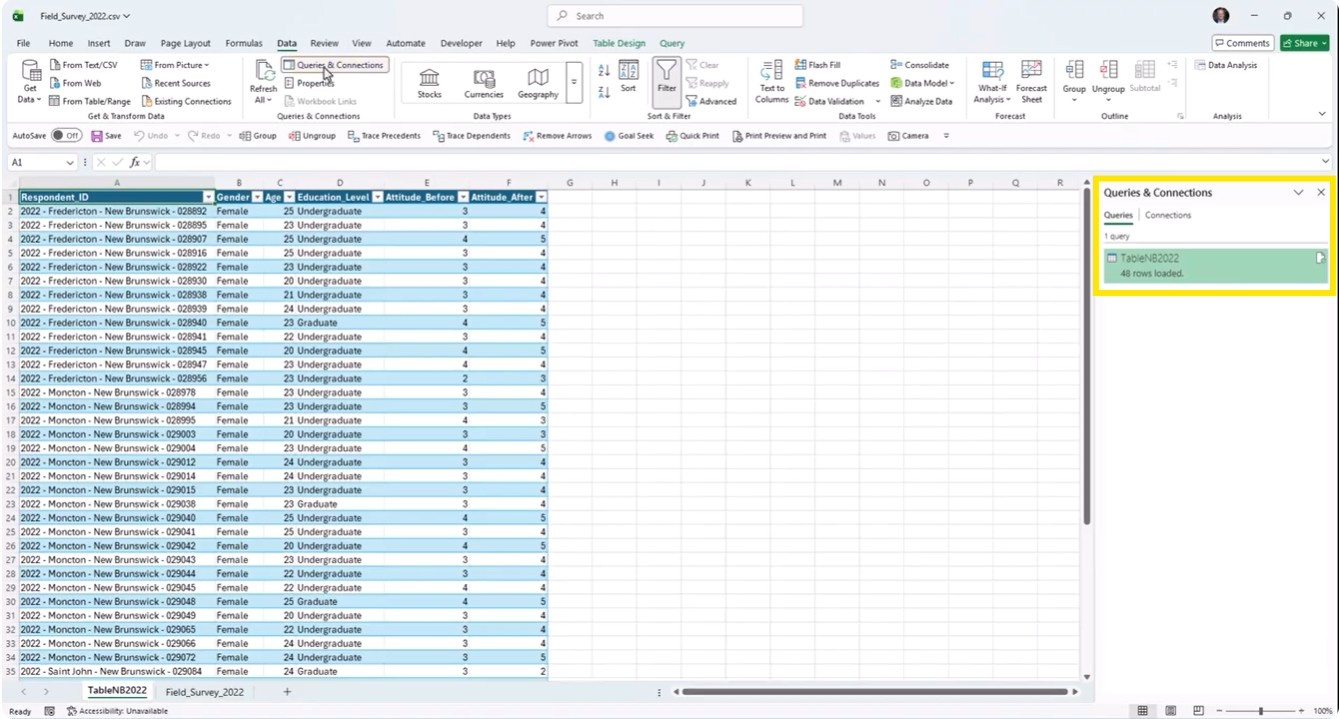
Task: Open Recent Sources
Action: tap(176, 83)
